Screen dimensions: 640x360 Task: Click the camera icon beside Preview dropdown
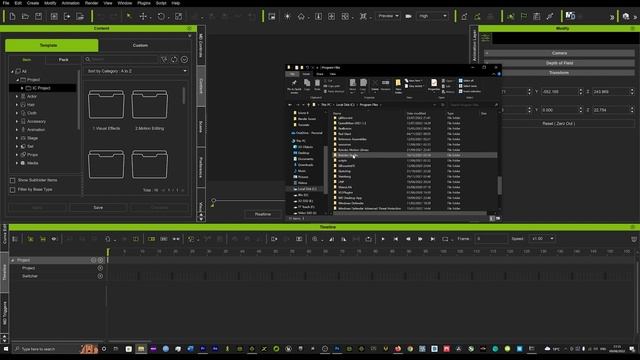tap(408, 16)
